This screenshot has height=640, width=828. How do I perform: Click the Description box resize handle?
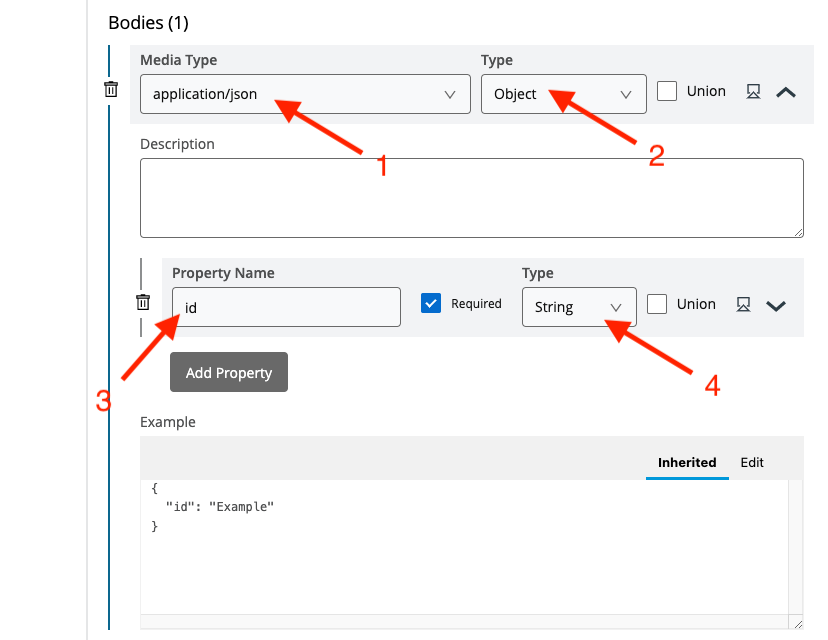797,231
